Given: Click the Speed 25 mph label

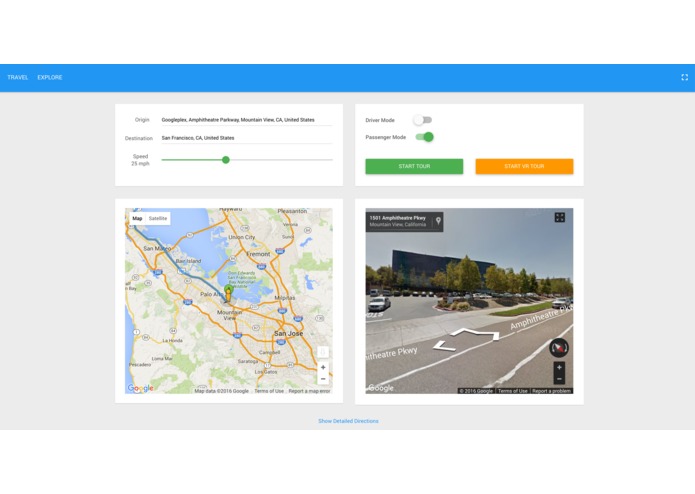Looking at the screenshot, I should (x=140, y=160).
